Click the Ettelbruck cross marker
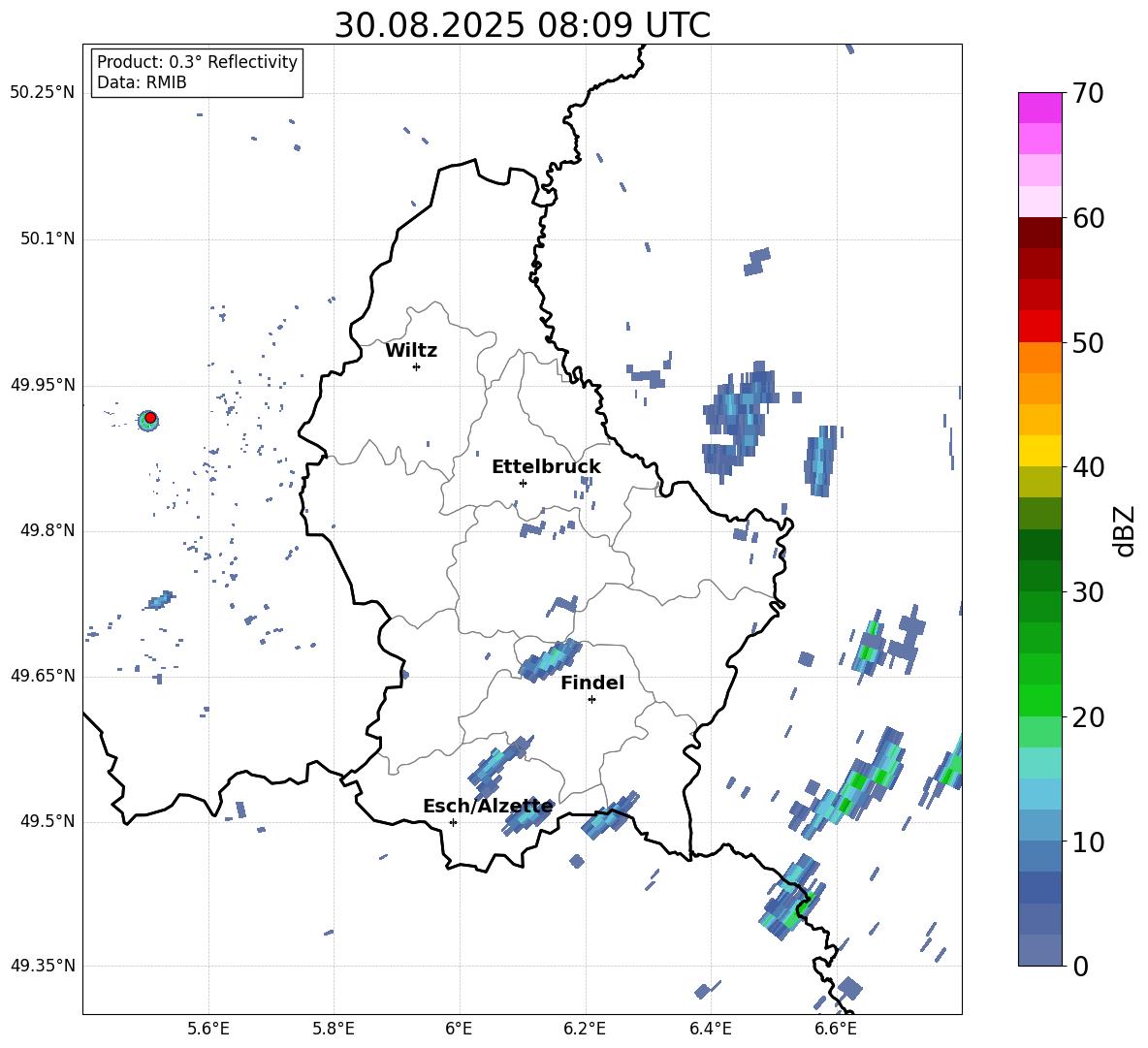This screenshot has height=1048, width=1148. click(523, 483)
